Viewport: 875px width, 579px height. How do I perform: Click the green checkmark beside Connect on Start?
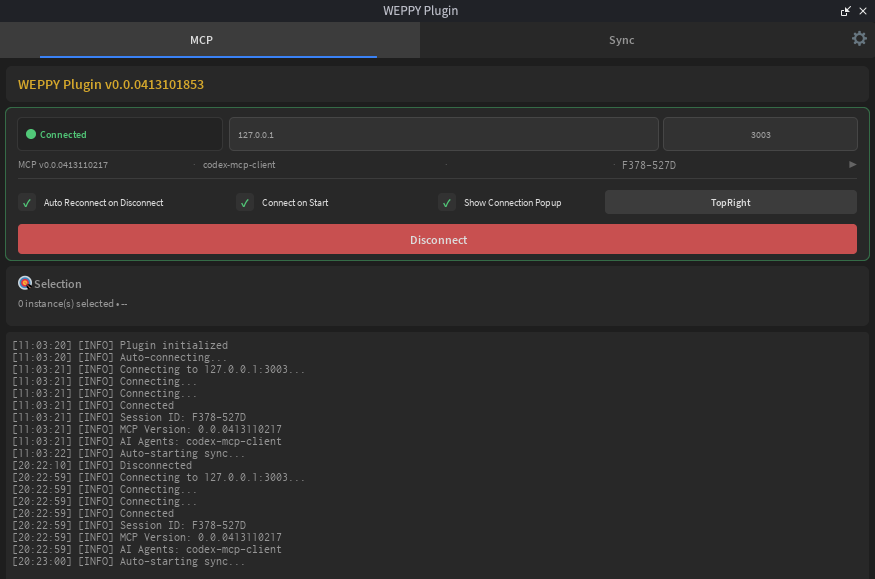pyautogui.click(x=245, y=202)
